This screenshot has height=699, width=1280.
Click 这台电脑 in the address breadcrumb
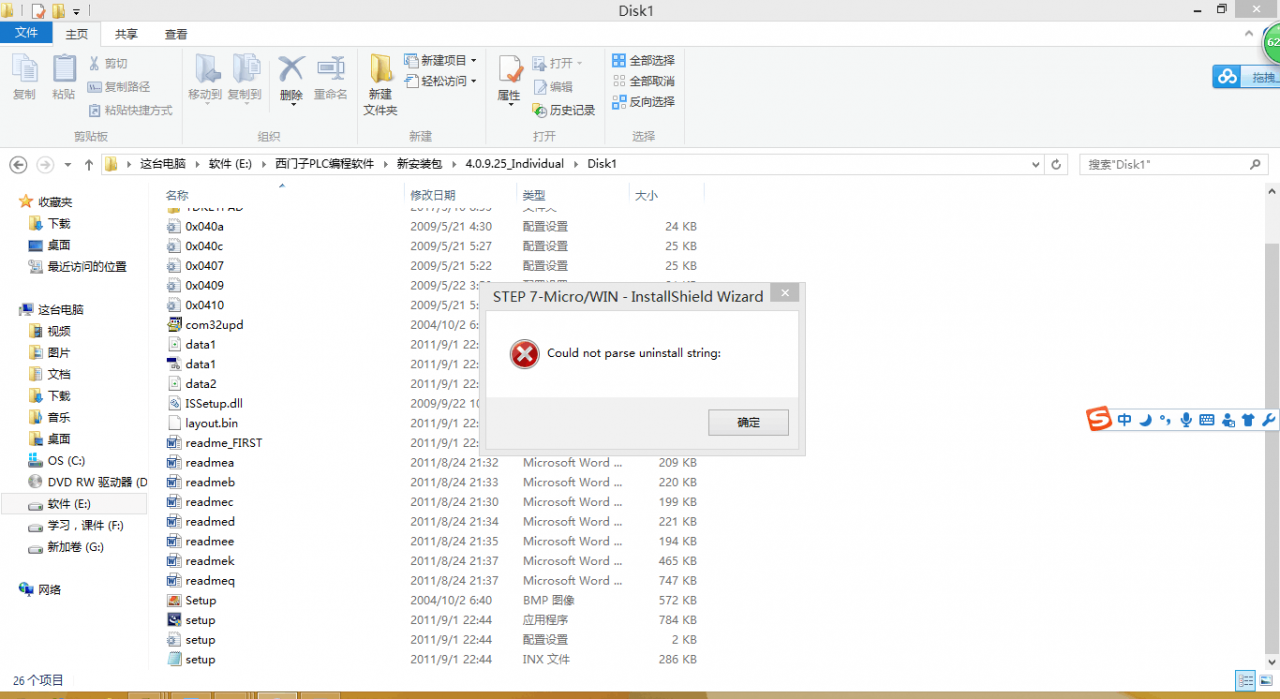(163, 164)
